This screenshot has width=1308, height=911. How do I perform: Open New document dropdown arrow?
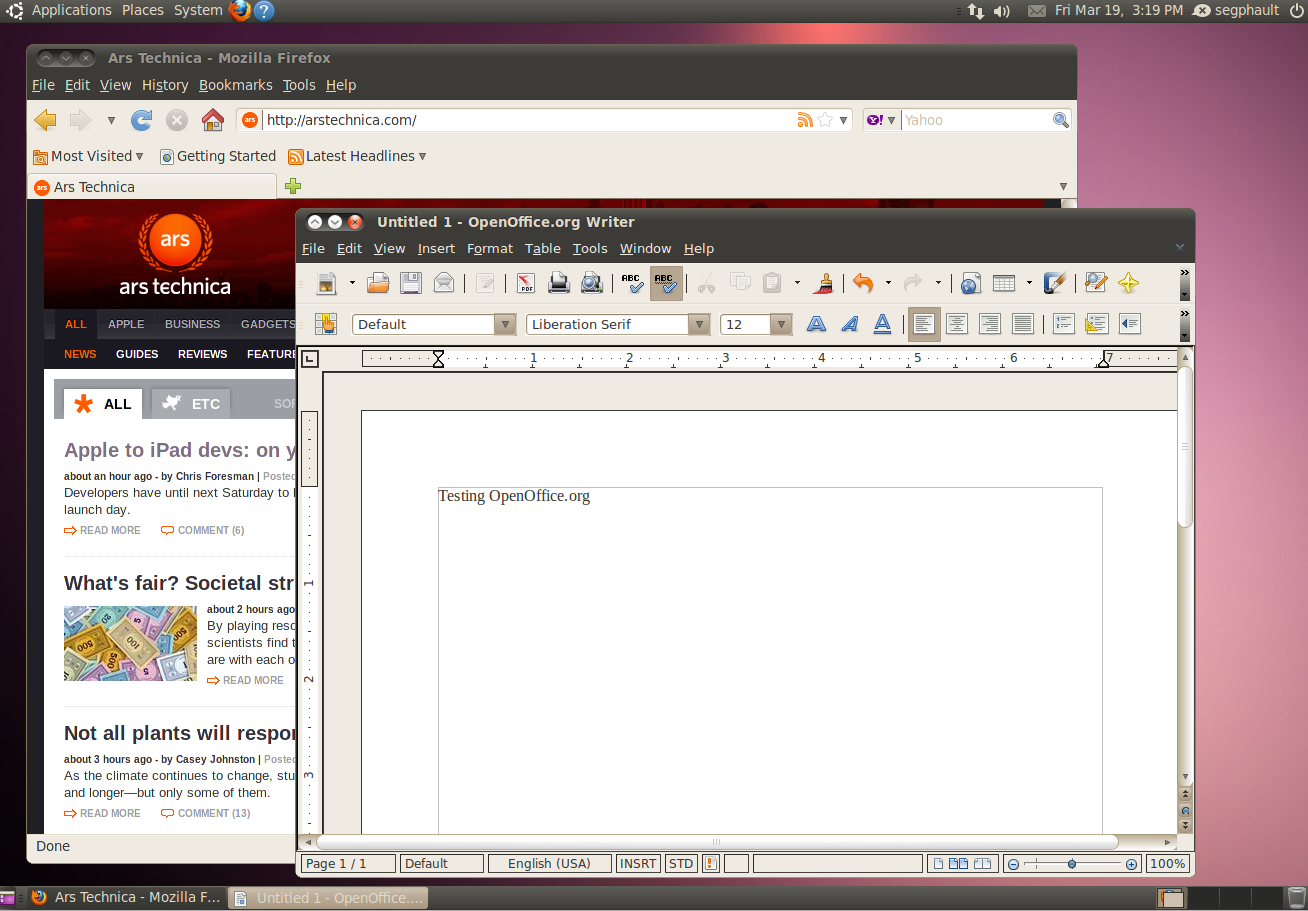(352, 284)
